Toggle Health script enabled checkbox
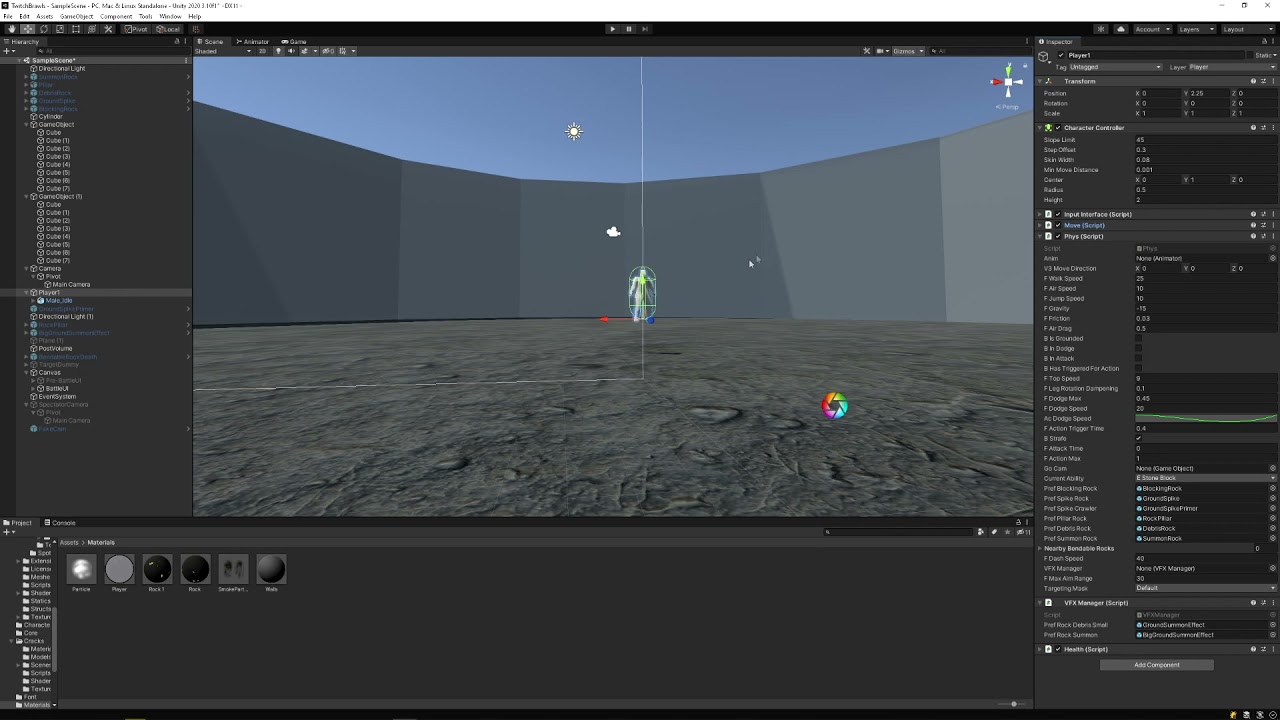Image resolution: width=1280 pixels, height=720 pixels. click(1058, 649)
